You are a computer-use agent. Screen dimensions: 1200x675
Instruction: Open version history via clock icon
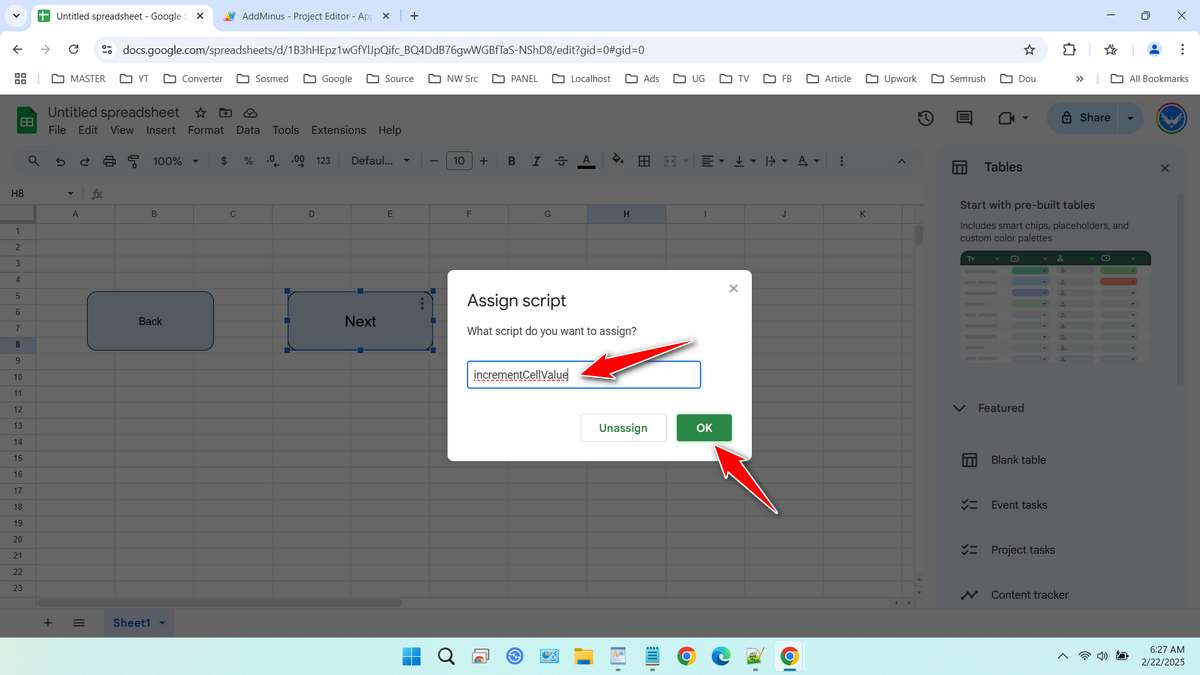click(925, 118)
